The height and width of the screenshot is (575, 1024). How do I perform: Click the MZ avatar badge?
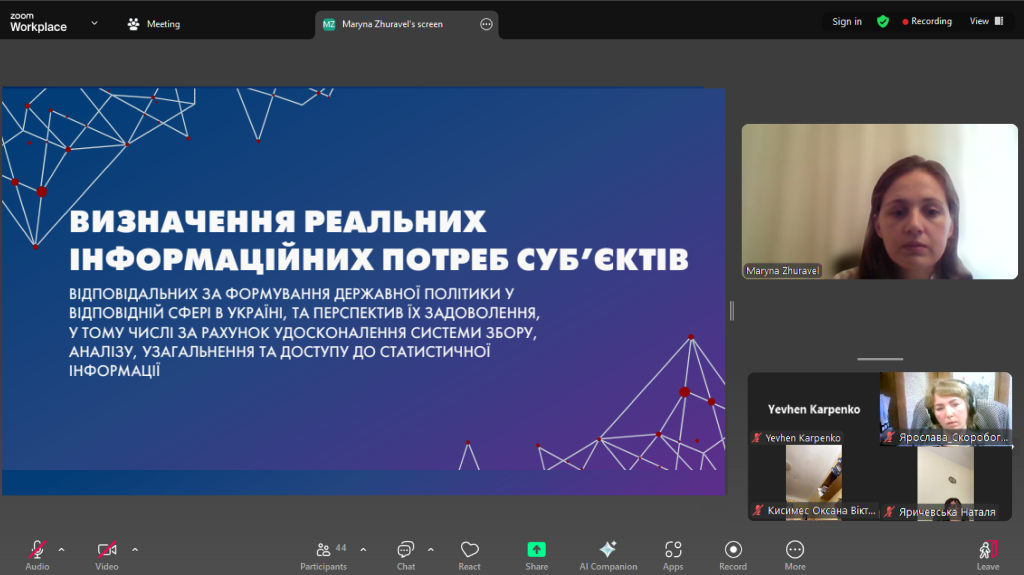(329, 24)
